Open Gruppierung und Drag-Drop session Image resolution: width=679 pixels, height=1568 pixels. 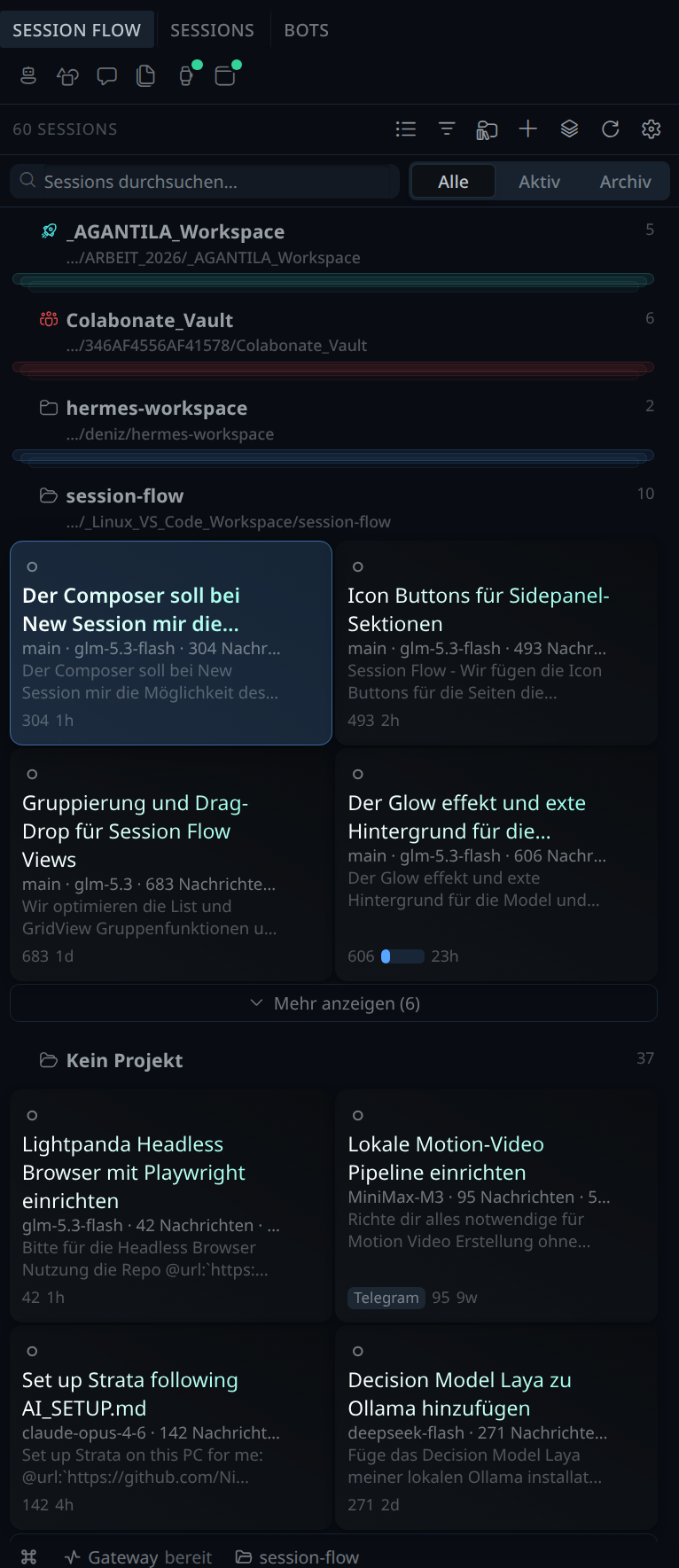[x=171, y=864]
